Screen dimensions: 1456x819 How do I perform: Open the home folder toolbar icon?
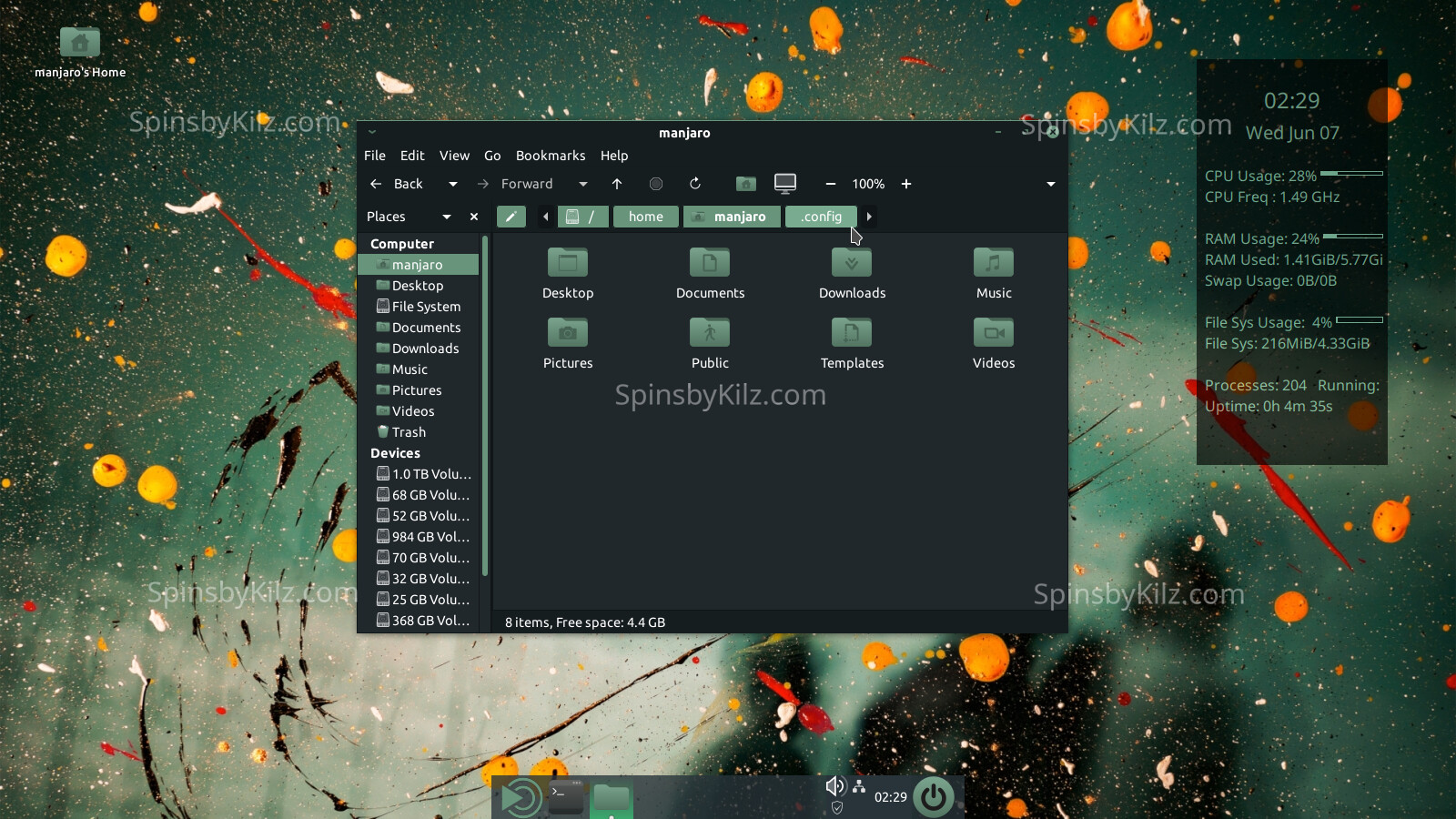(745, 184)
